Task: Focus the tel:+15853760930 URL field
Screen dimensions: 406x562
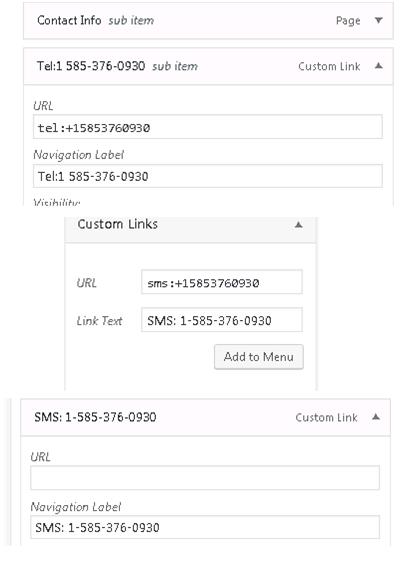Action: pyautogui.click(x=208, y=127)
